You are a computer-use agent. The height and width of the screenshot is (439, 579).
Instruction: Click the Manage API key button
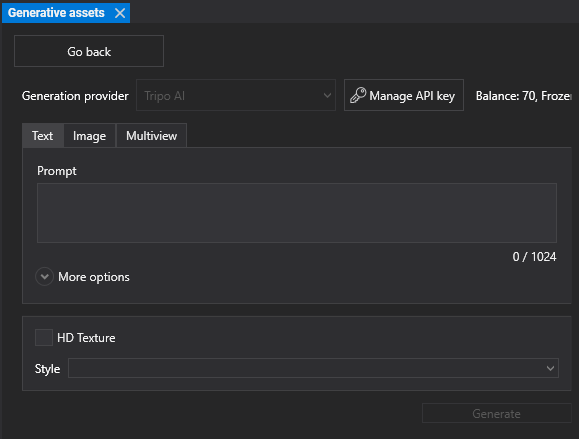(404, 95)
